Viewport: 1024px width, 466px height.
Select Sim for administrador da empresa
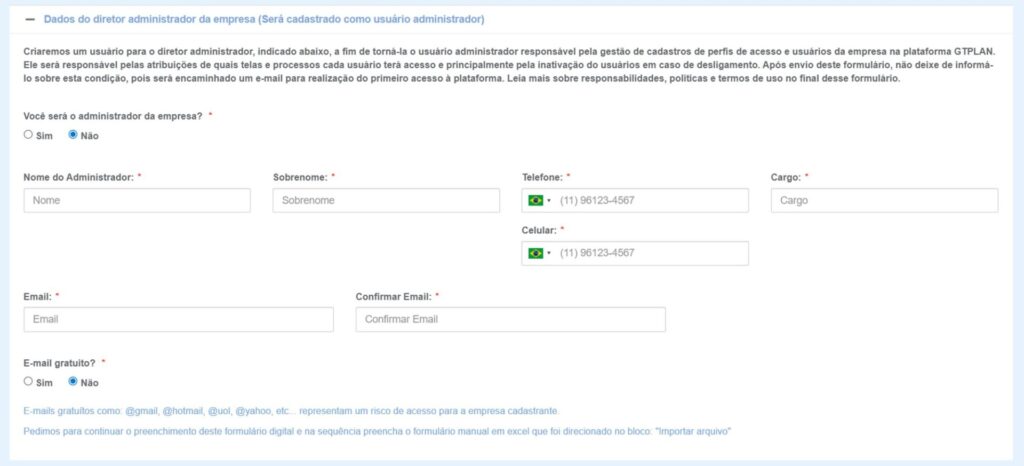coord(27,135)
